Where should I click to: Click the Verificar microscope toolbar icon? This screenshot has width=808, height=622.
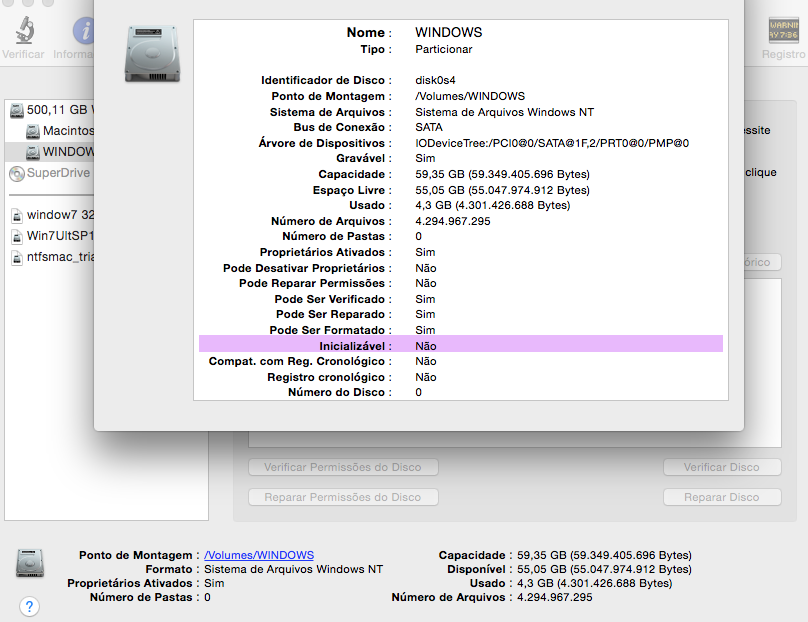point(24,30)
